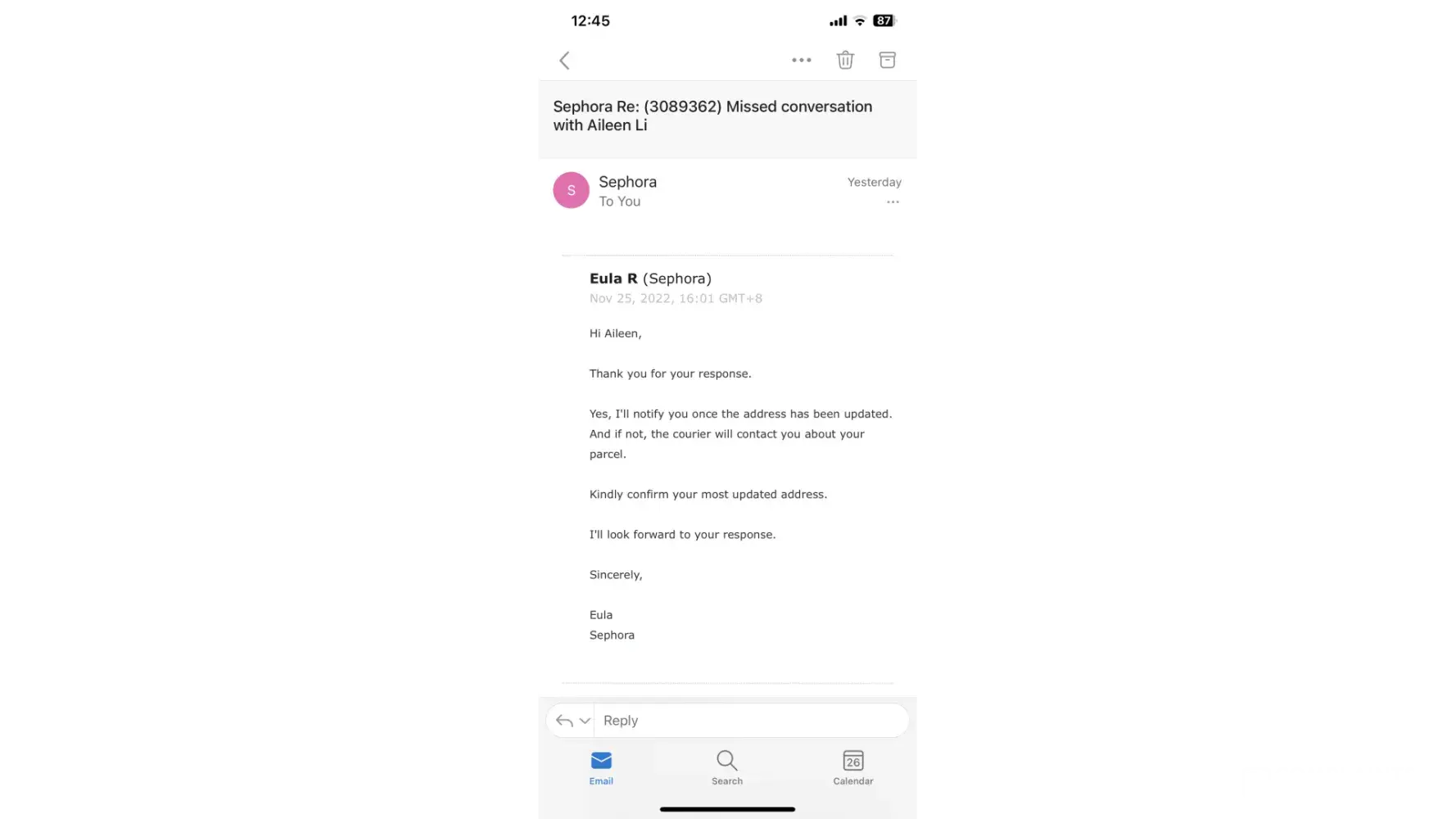The width and height of the screenshot is (1456, 819).
Task: Archive the email with the box icon
Action: (887, 60)
